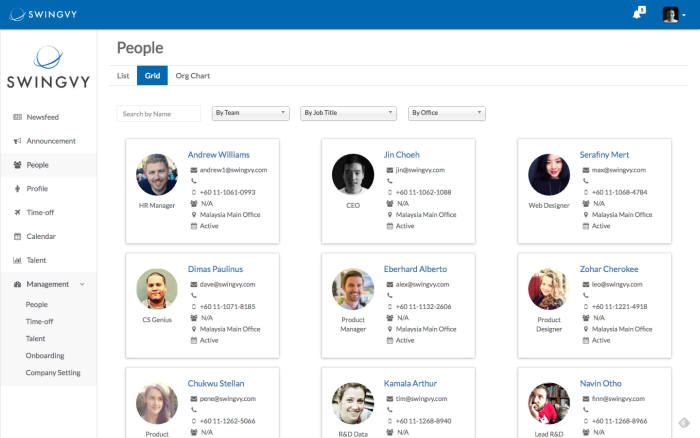Open Company Setting under Management

pyautogui.click(x=53, y=372)
